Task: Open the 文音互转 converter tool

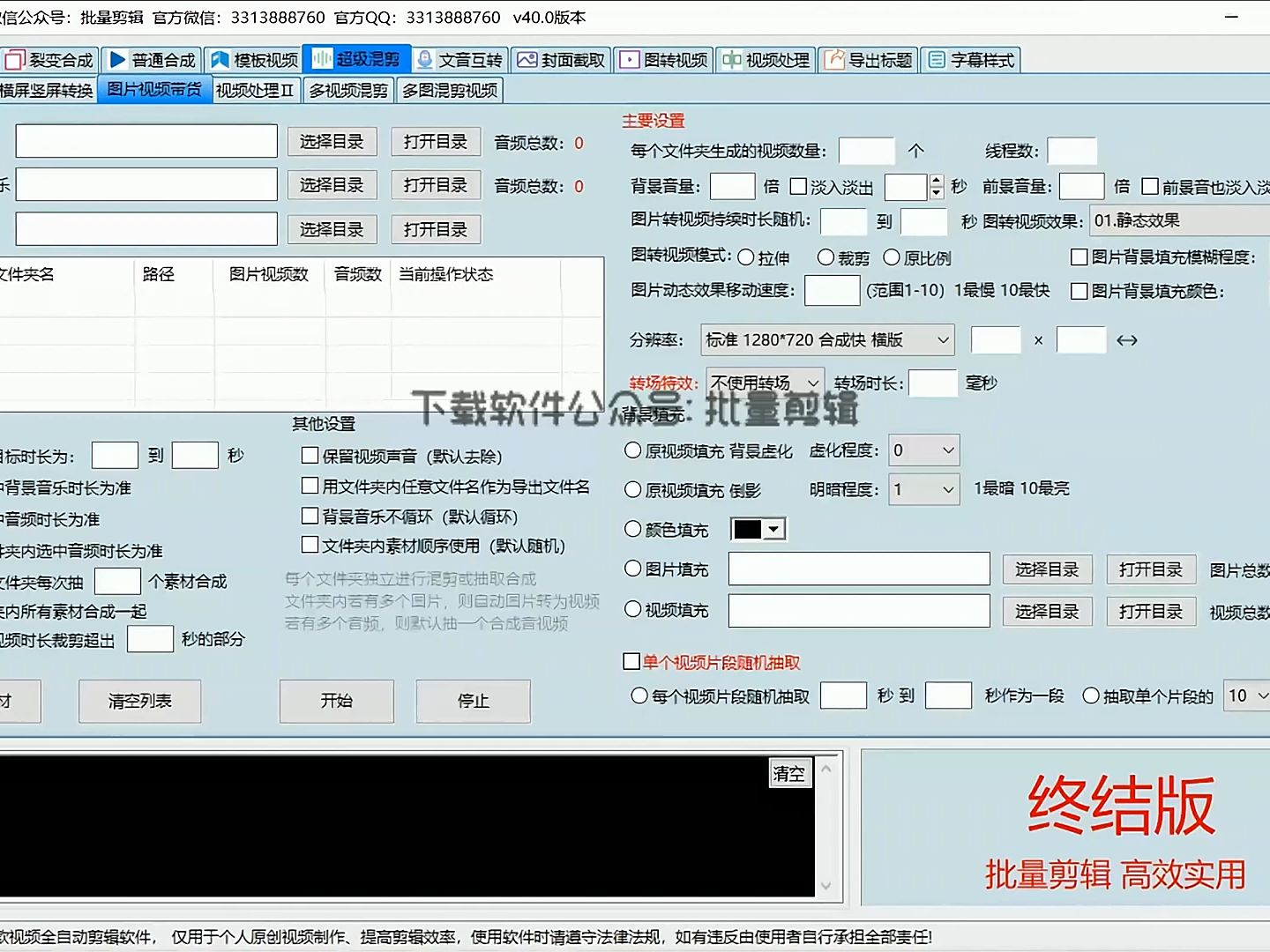Action: [x=459, y=59]
